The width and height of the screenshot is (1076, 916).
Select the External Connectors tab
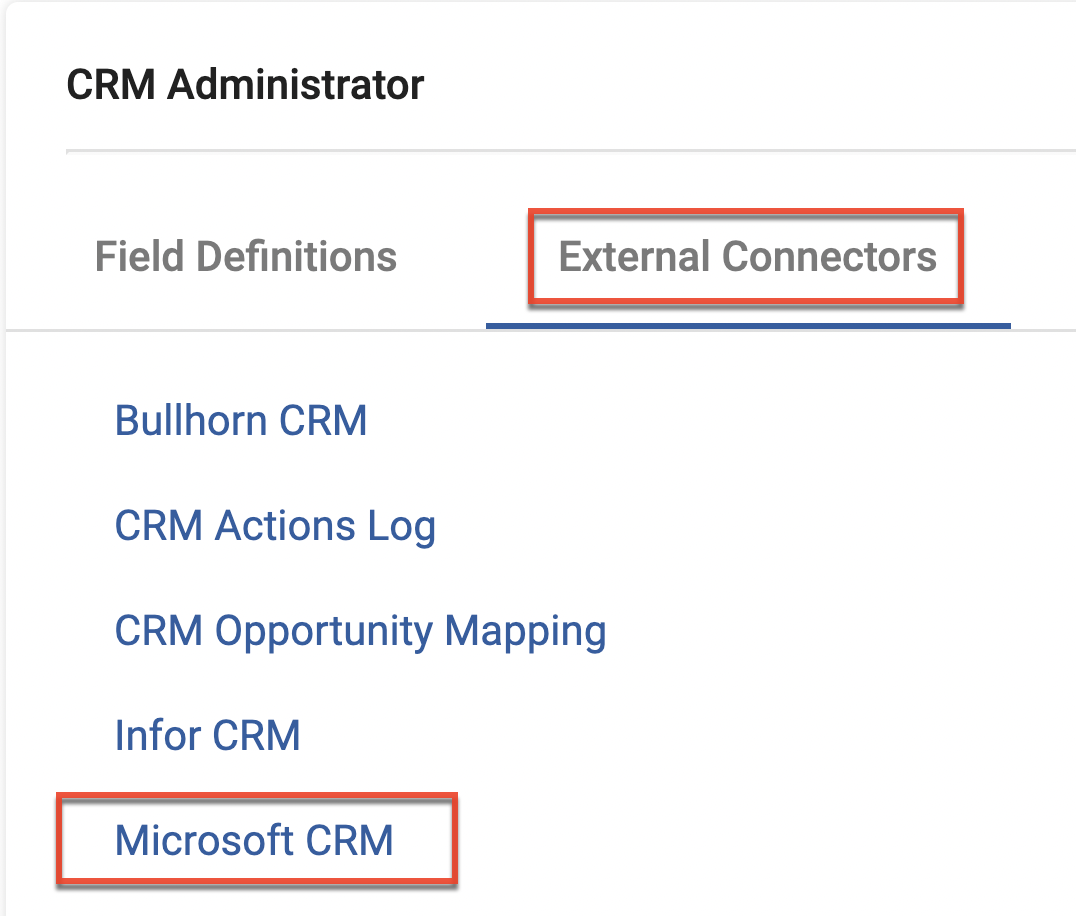pyautogui.click(x=747, y=257)
